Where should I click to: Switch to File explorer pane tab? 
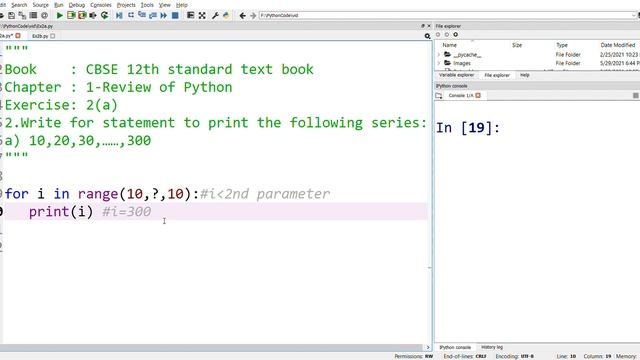tap(497, 76)
